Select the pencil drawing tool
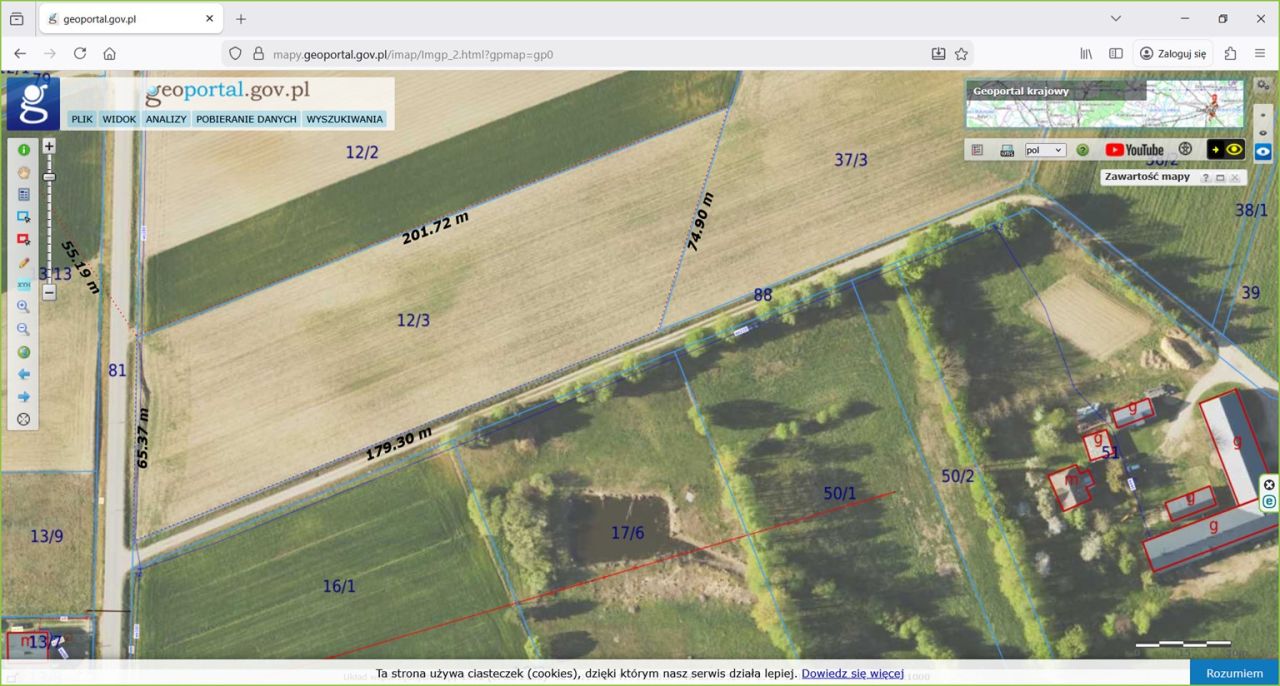1280x686 pixels. [24, 263]
